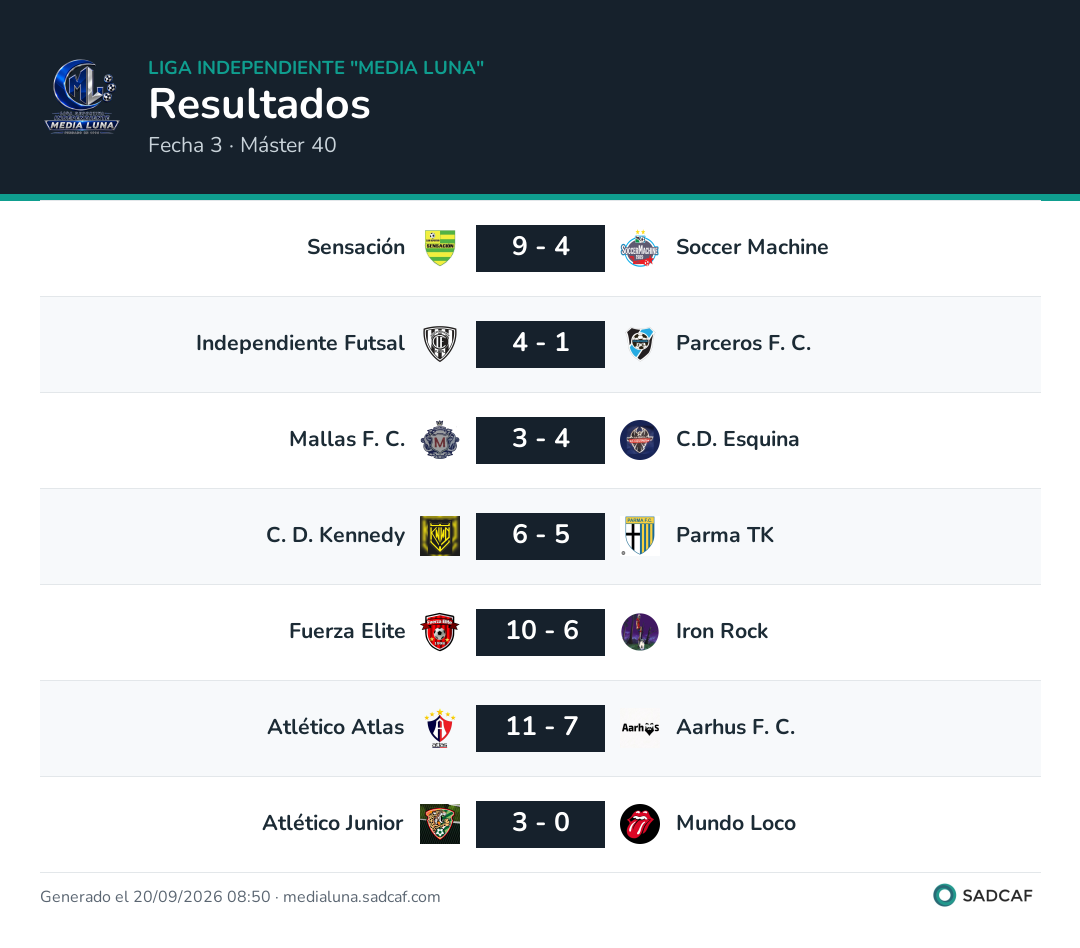Click the Iron Rock purple logo
Screen dimensions: 1080x948
point(640,632)
